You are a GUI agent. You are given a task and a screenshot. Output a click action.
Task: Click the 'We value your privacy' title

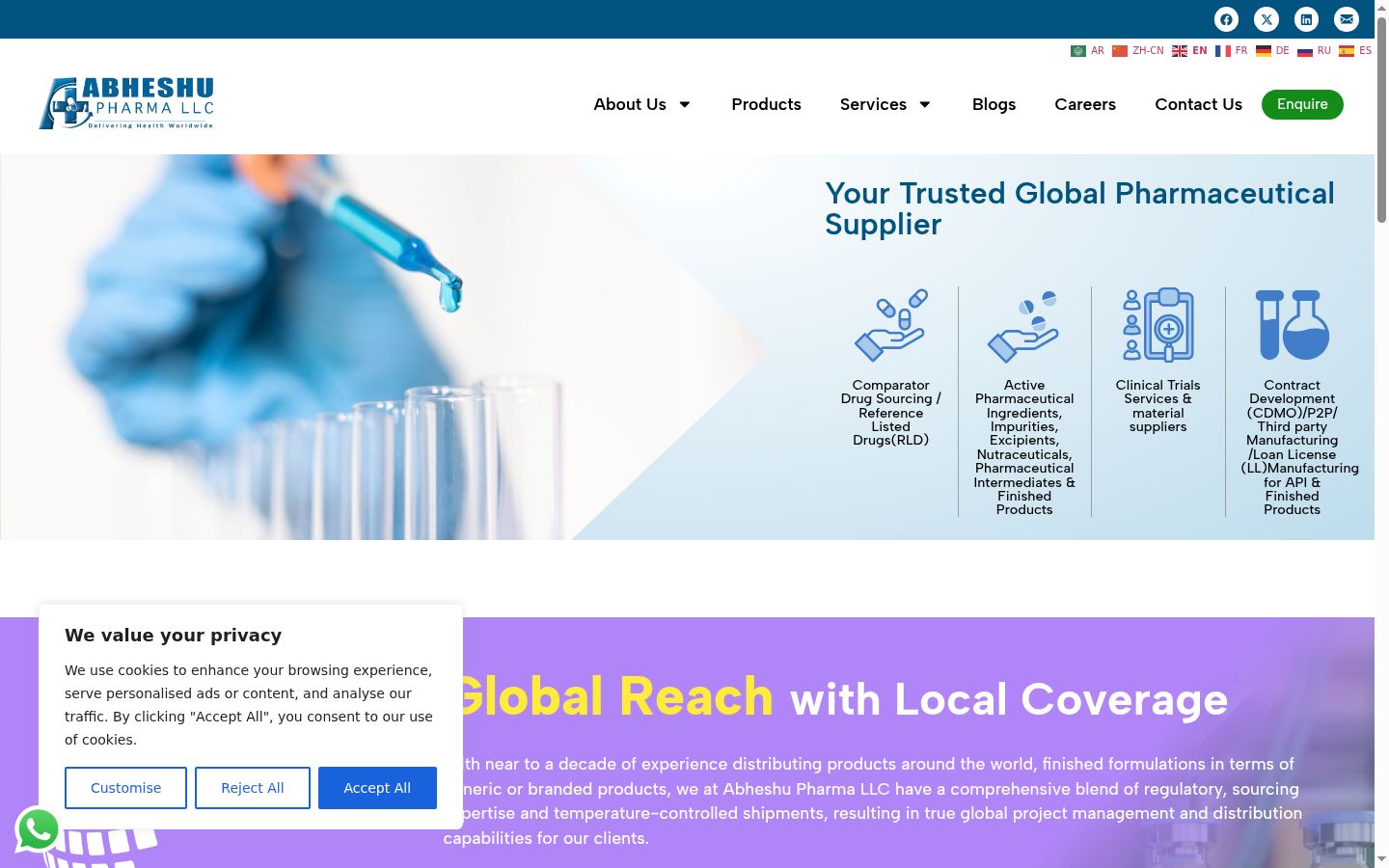tap(174, 636)
